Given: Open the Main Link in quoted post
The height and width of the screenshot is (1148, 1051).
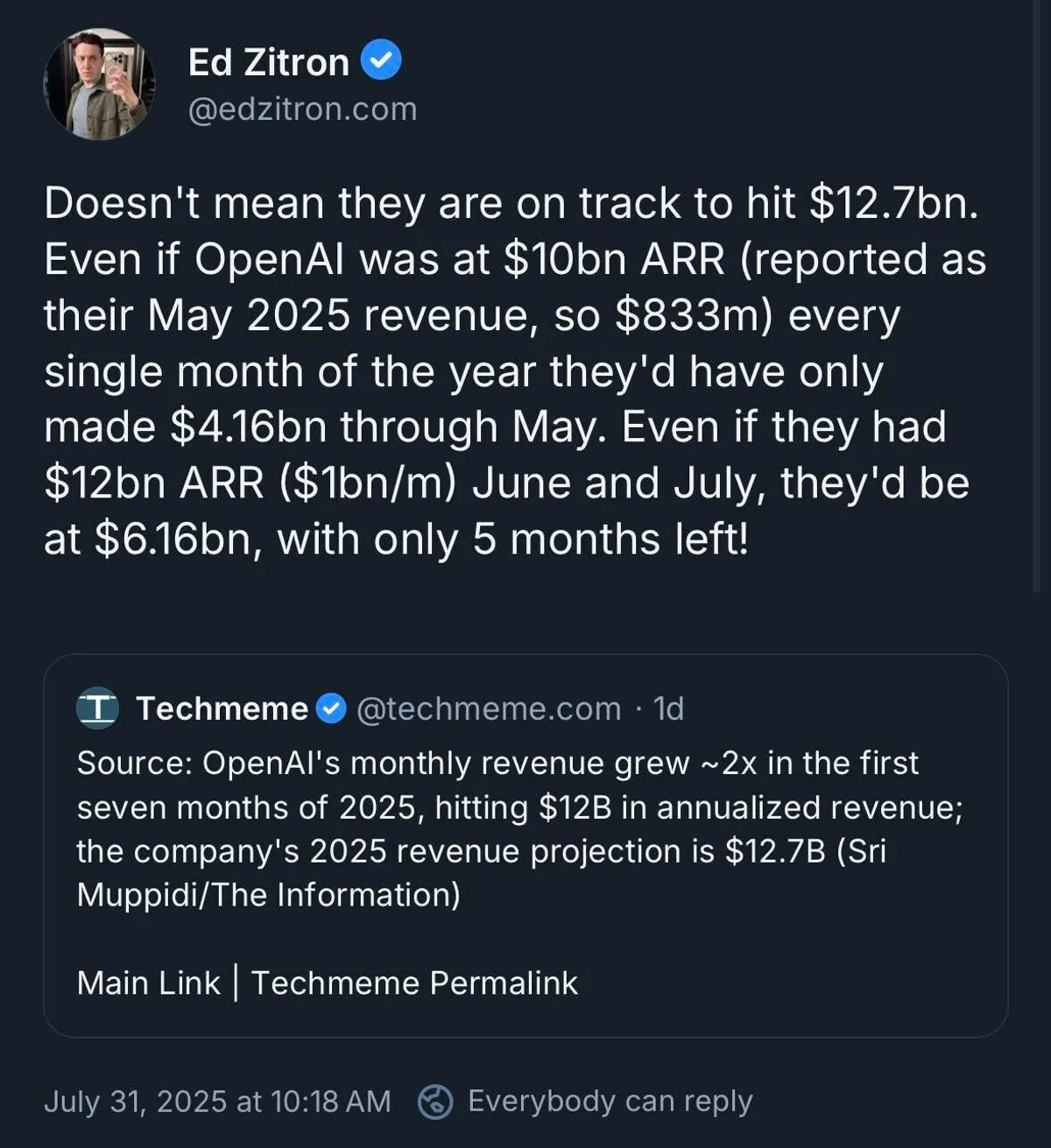Looking at the screenshot, I should click(x=148, y=982).
